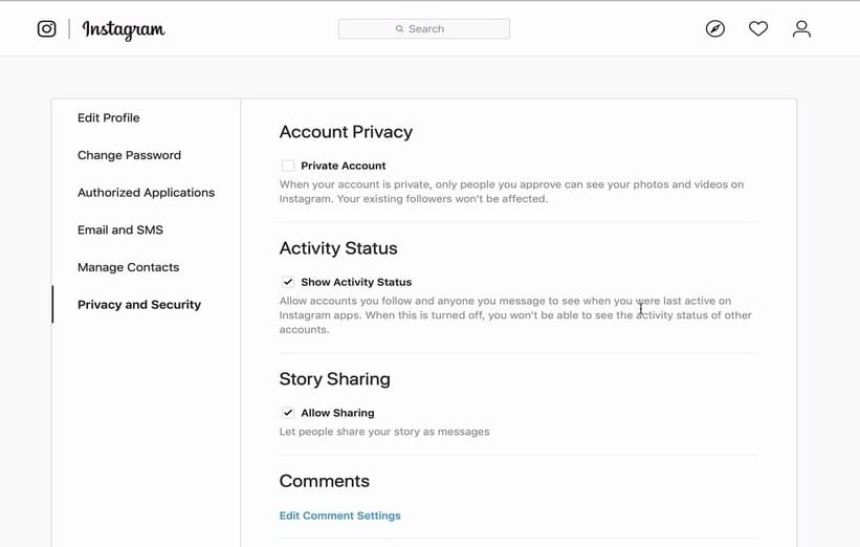Uncheck the Show Activity Status checkbox

click(x=287, y=282)
